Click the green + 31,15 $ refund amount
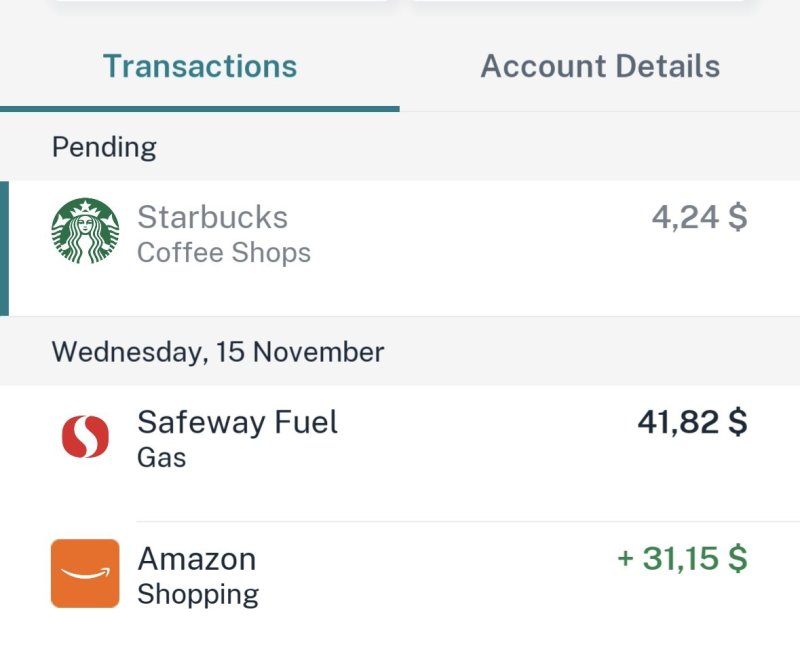 (x=682, y=558)
